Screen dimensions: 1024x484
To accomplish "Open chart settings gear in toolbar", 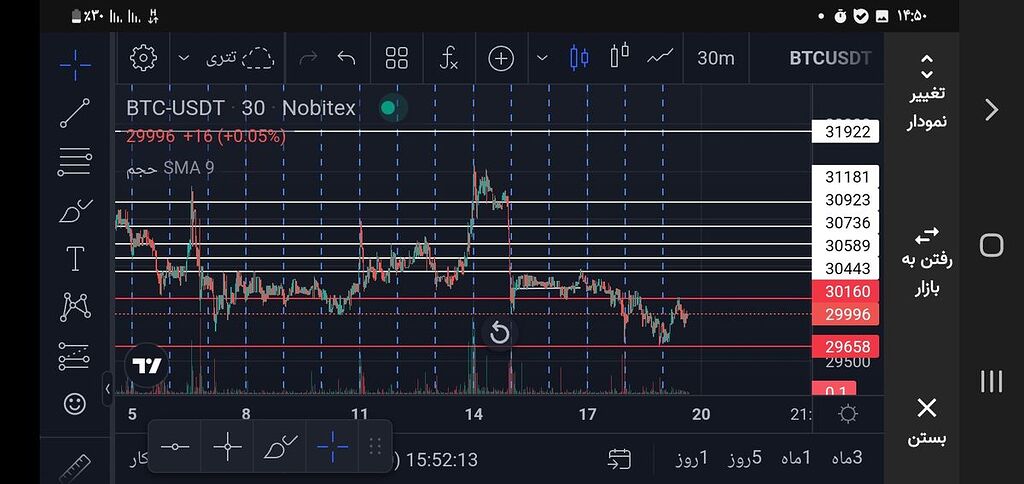I will 144,58.
